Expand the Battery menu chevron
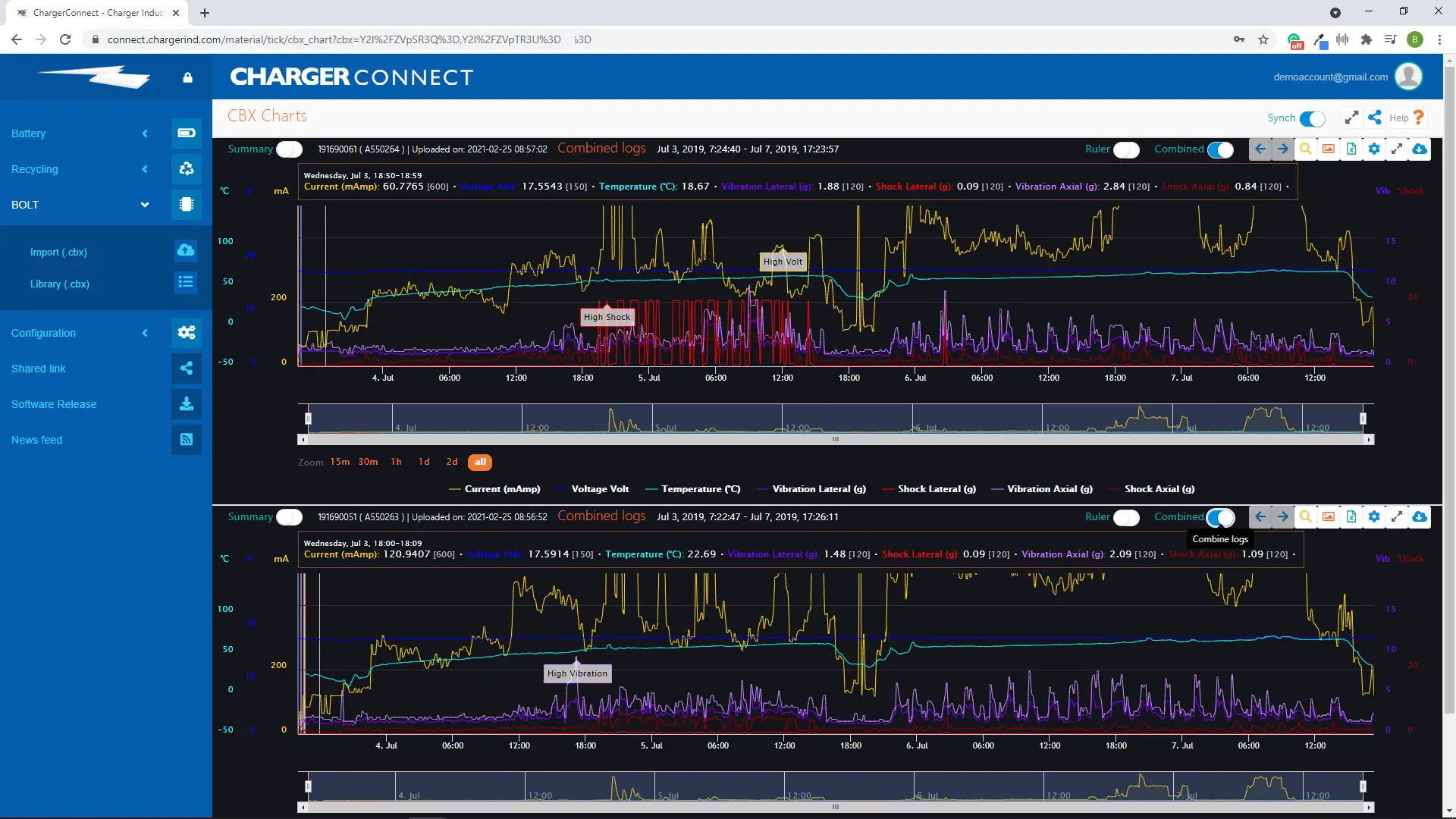This screenshot has width=1456, height=819. 145,133
